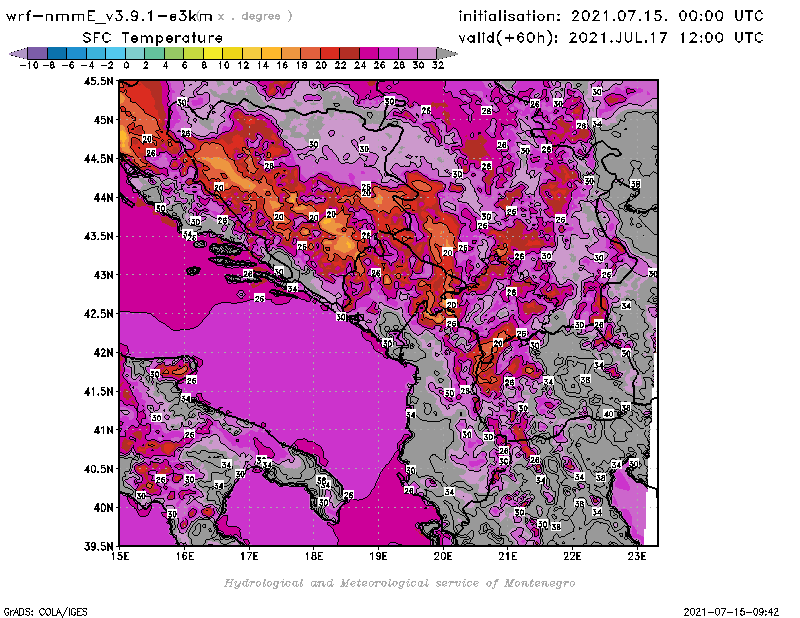This screenshot has height=618, width=800.
Task: Click the '19E' longitude label
Action: pyautogui.click(x=378, y=556)
